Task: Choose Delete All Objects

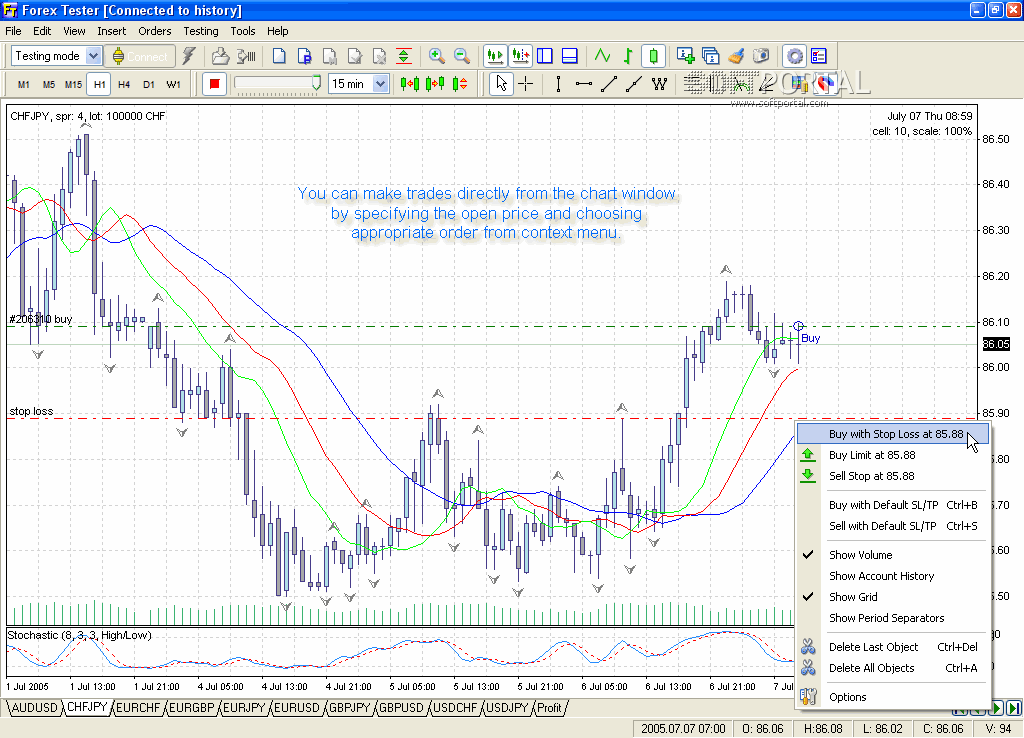Action: [893, 668]
